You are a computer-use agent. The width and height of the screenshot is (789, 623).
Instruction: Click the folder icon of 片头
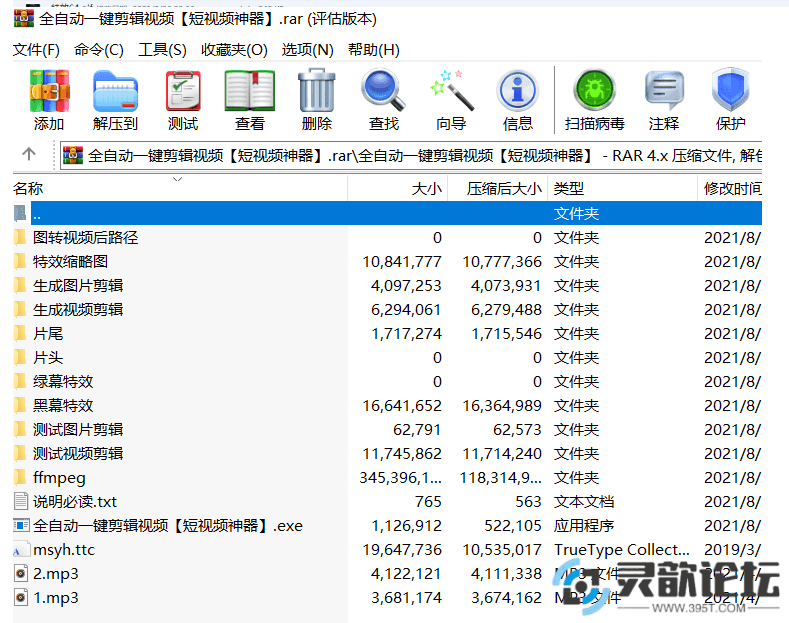pyautogui.click(x=20, y=357)
